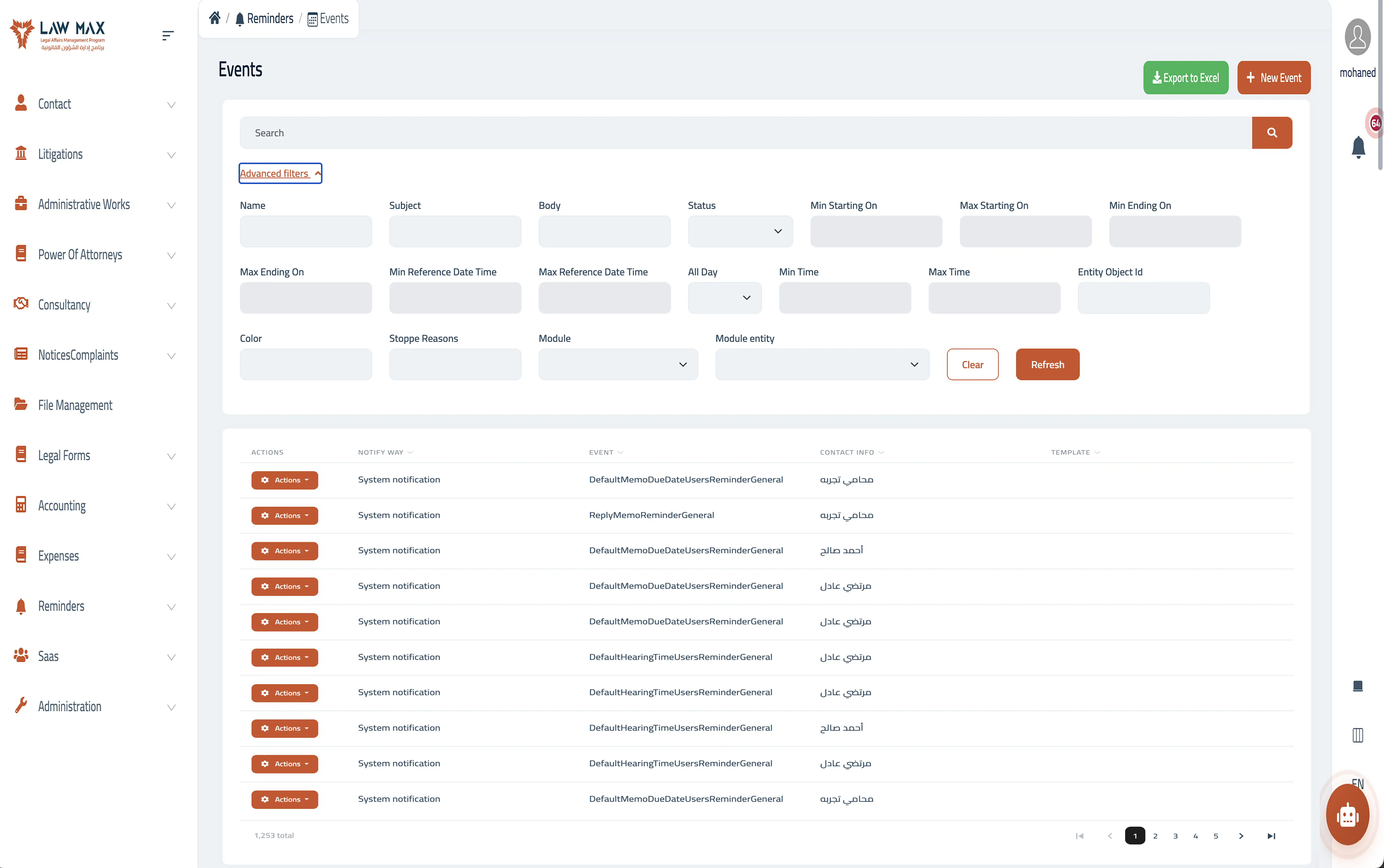1384x868 pixels.
Task: Click the Body filter field
Action: (604, 231)
